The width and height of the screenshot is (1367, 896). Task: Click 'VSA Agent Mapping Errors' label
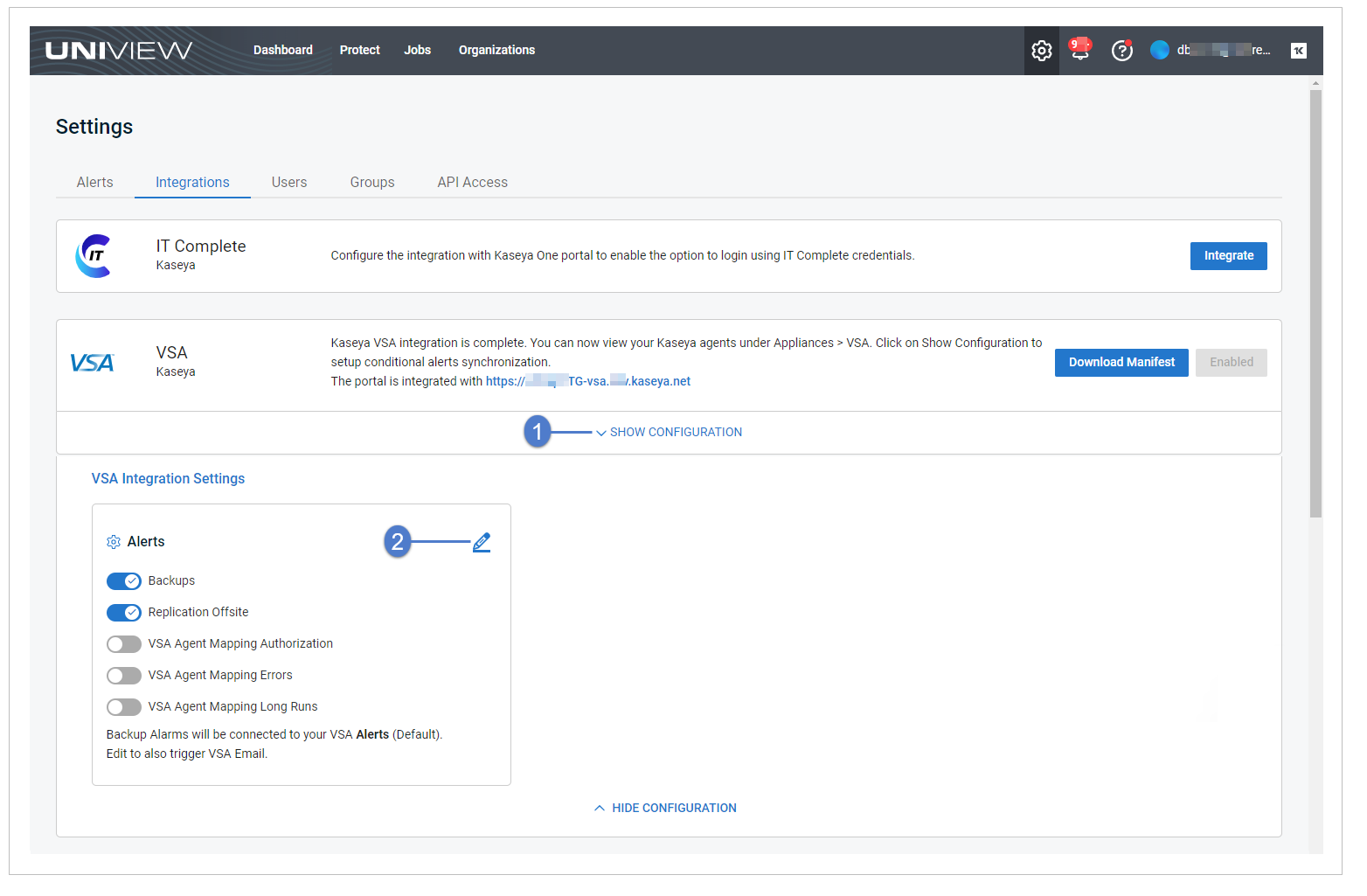pyautogui.click(x=220, y=675)
